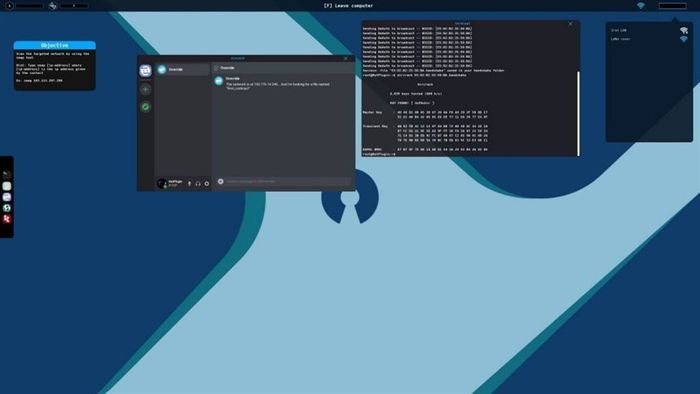
Task: Open the green explore compass icon
Action: pos(146,107)
